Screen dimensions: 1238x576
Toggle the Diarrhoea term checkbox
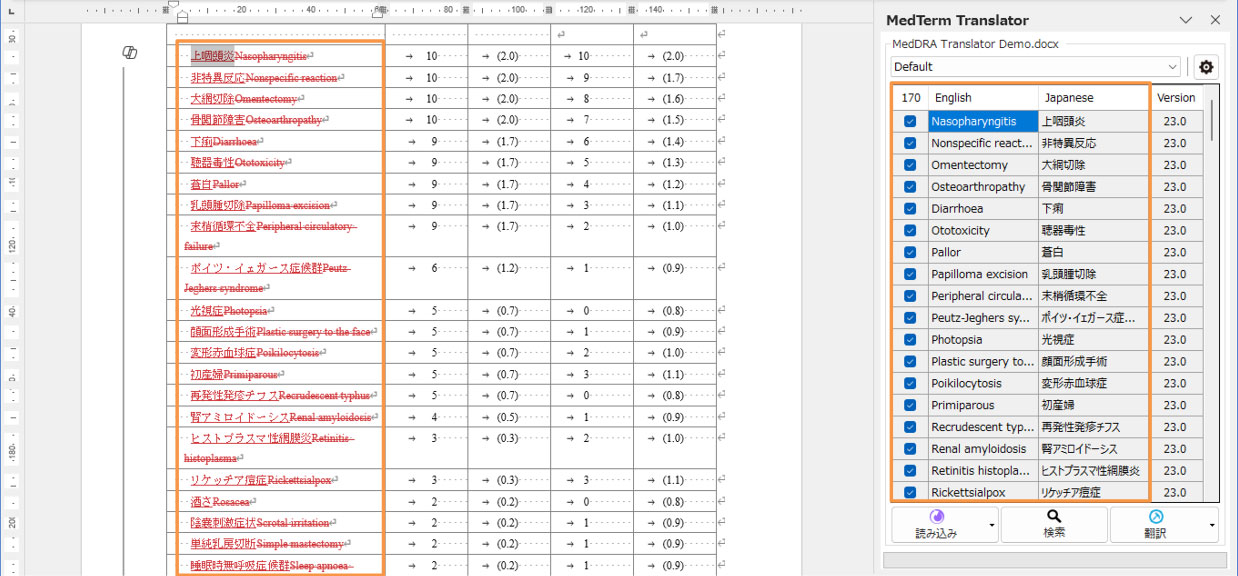910,209
